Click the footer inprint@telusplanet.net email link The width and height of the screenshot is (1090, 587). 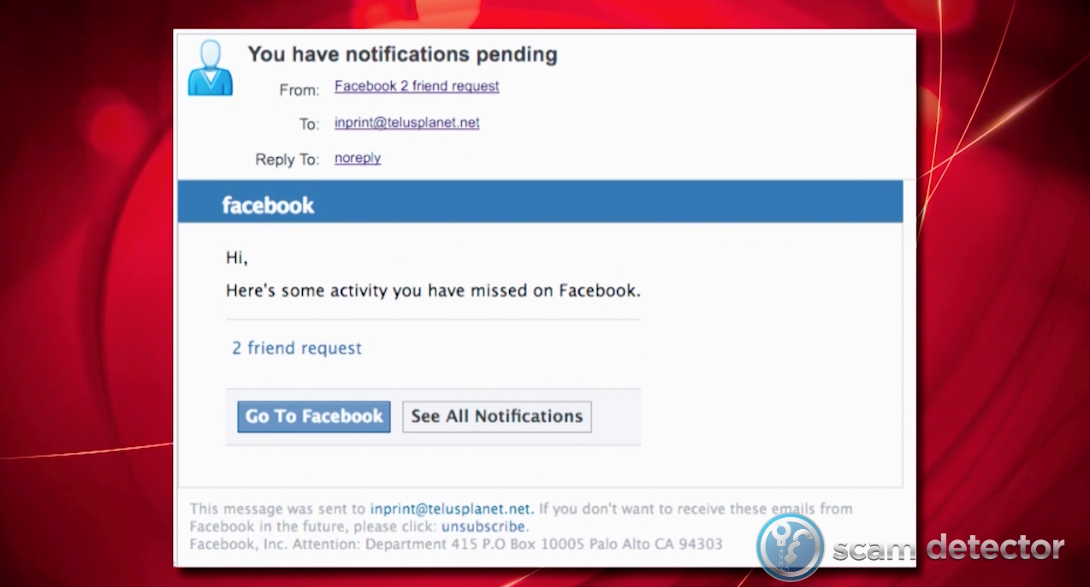(x=450, y=509)
